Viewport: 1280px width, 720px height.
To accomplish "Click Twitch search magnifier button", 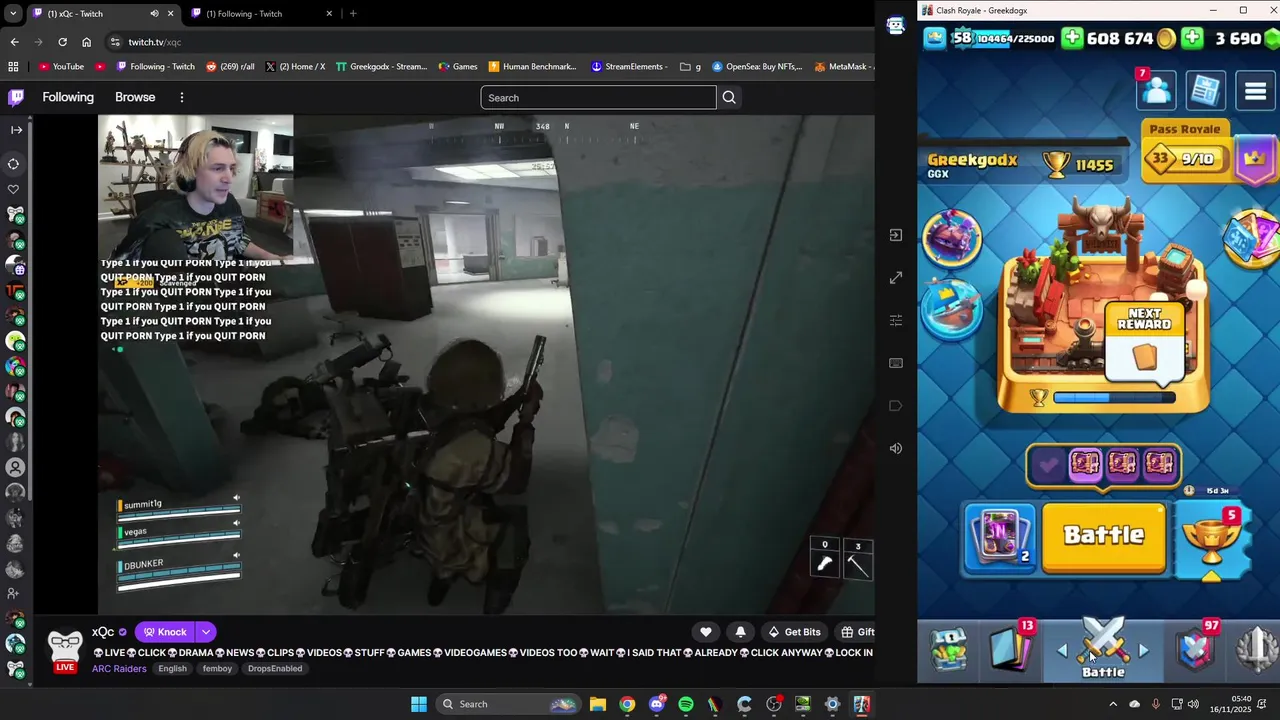I will coord(729,97).
